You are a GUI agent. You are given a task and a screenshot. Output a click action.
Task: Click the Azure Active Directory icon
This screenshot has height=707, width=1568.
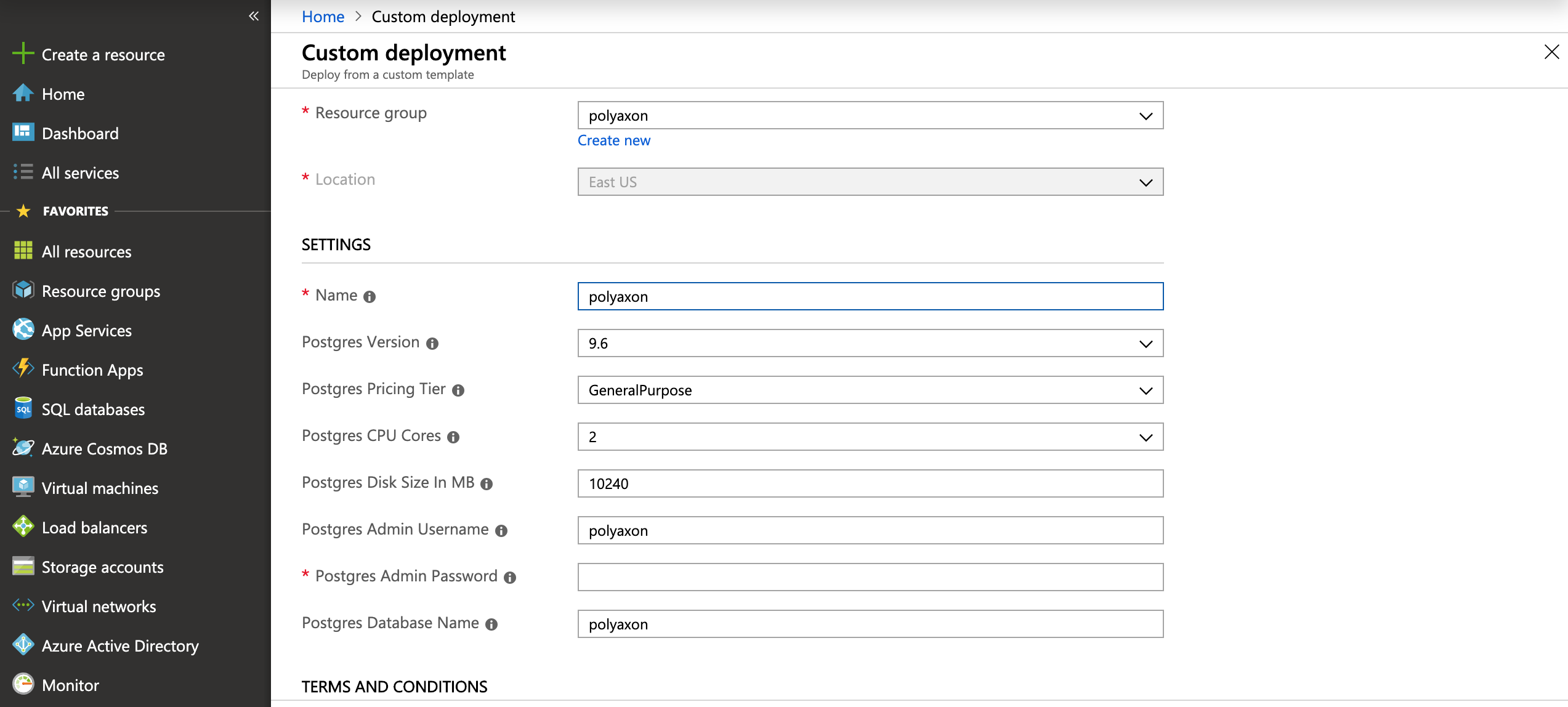23,645
